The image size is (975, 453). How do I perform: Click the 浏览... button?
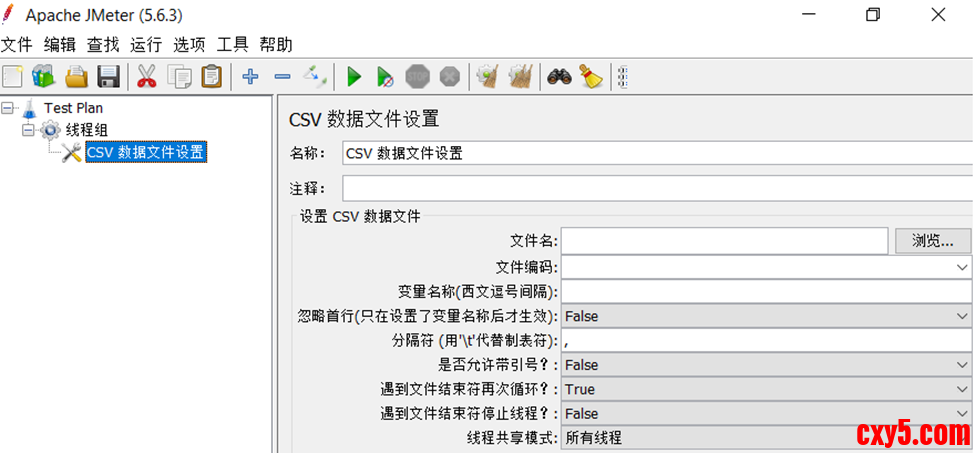click(x=933, y=241)
